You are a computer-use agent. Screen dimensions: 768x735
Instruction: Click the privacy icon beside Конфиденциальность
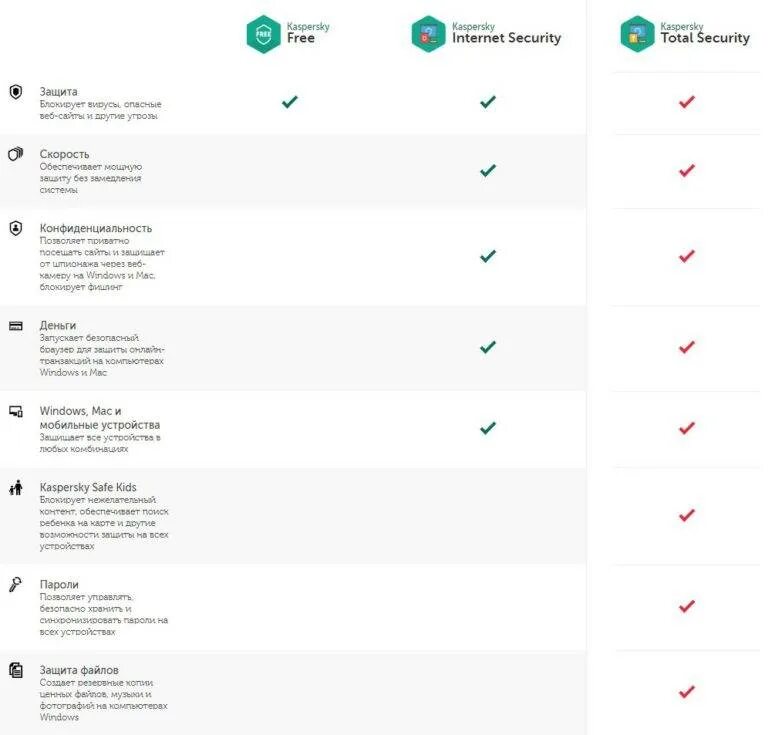point(15,228)
